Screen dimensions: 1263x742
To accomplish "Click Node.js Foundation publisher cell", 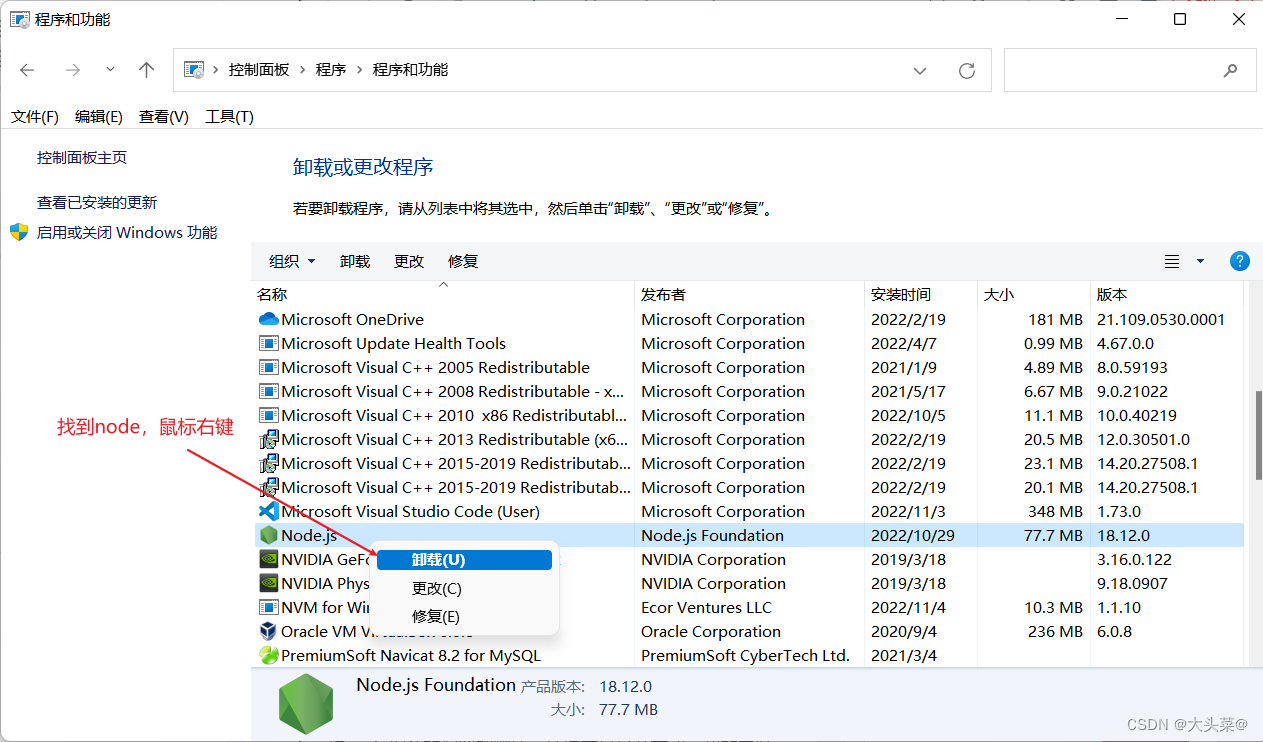I will tap(712, 536).
